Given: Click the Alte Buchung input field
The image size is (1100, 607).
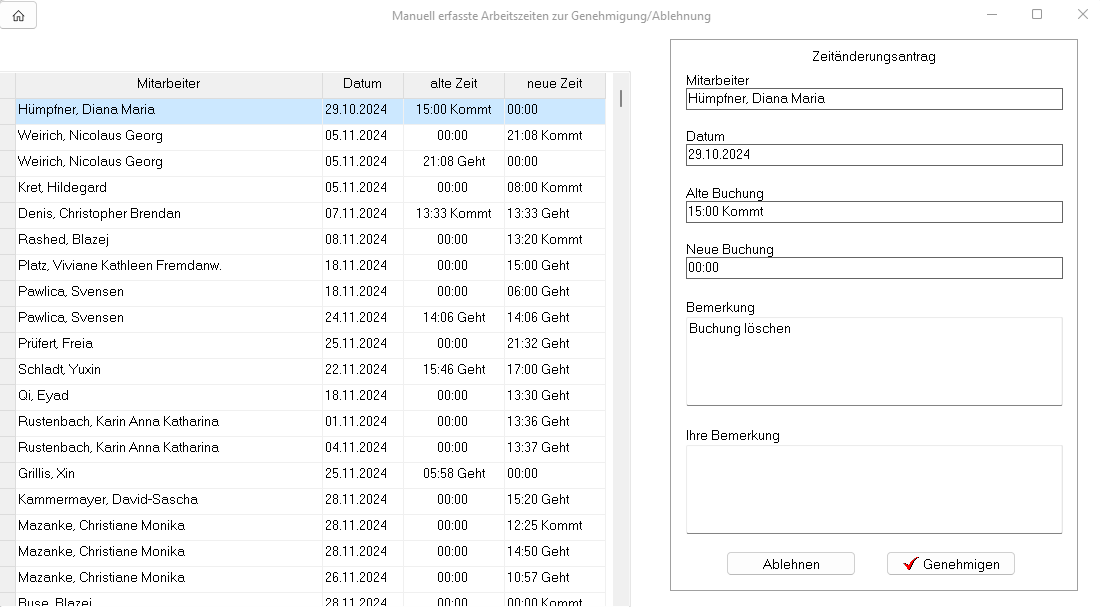Looking at the screenshot, I should click(x=873, y=212).
